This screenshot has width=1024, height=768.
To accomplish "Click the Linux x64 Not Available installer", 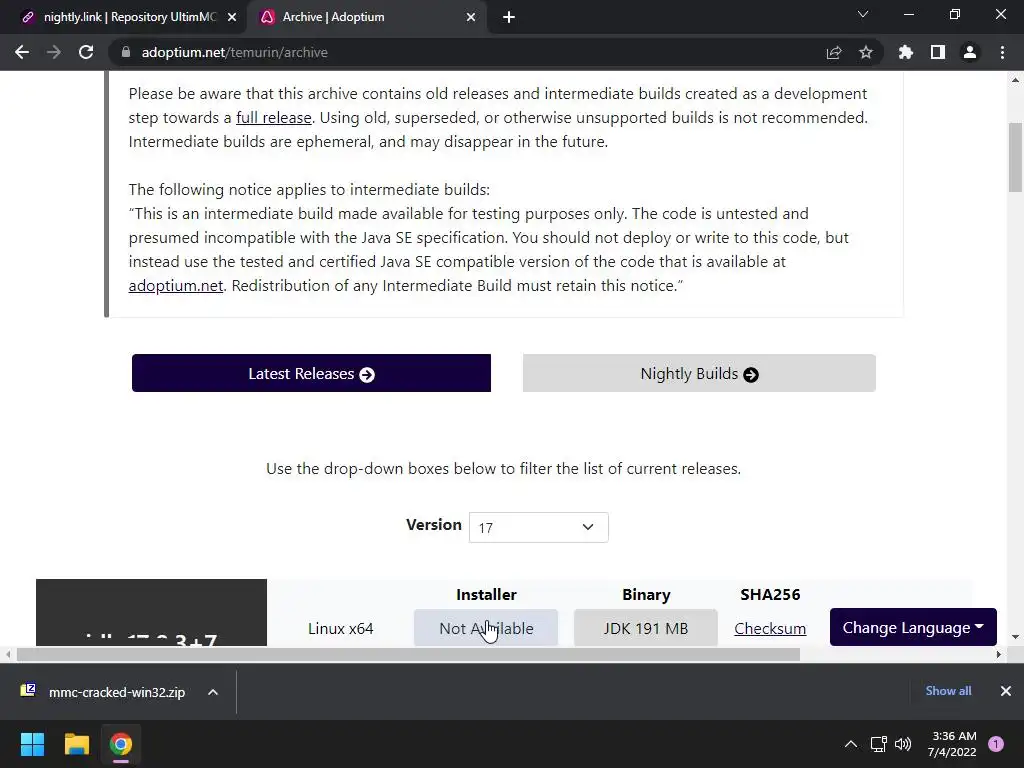I will pos(486,628).
